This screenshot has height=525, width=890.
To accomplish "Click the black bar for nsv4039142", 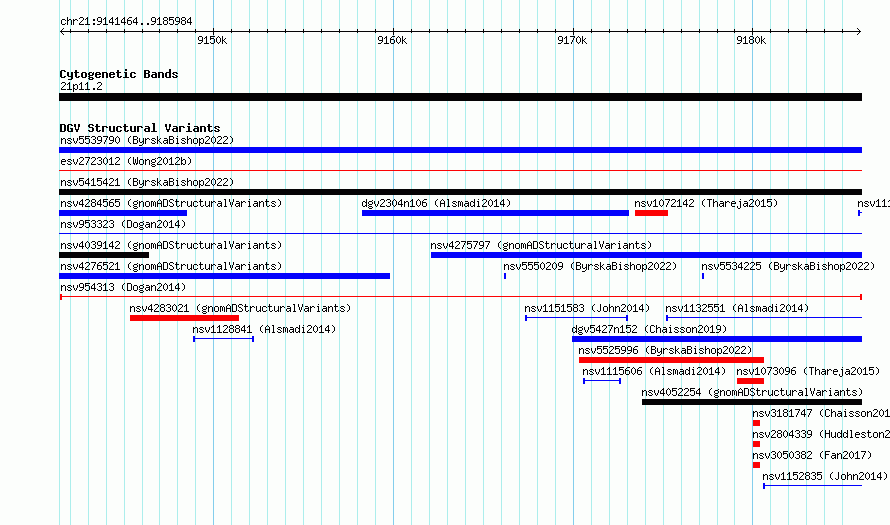I will click(x=104, y=255).
